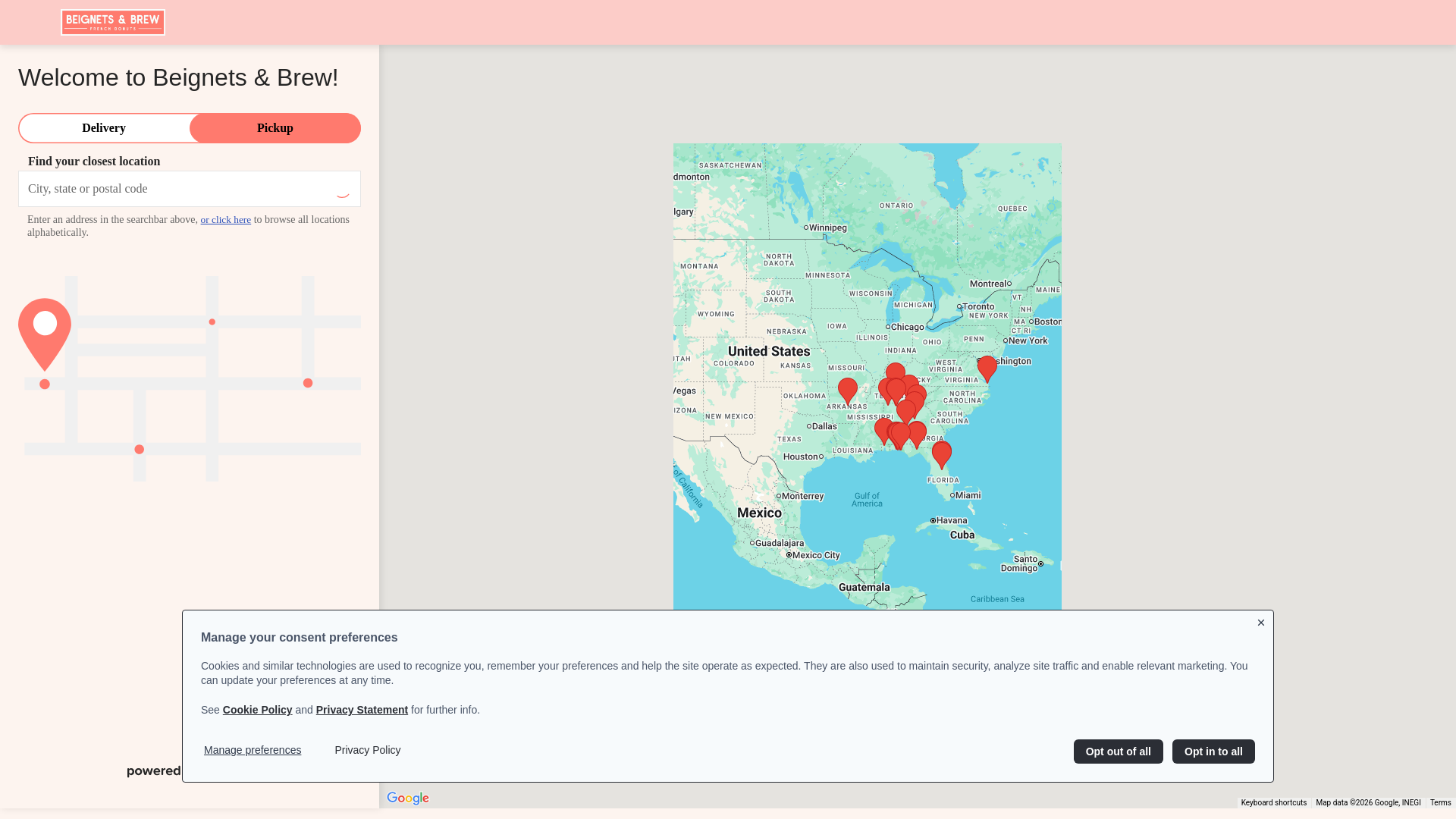1456x819 pixels.
Task: Focus the city, state or postal code field
Action: pos(190,189)
